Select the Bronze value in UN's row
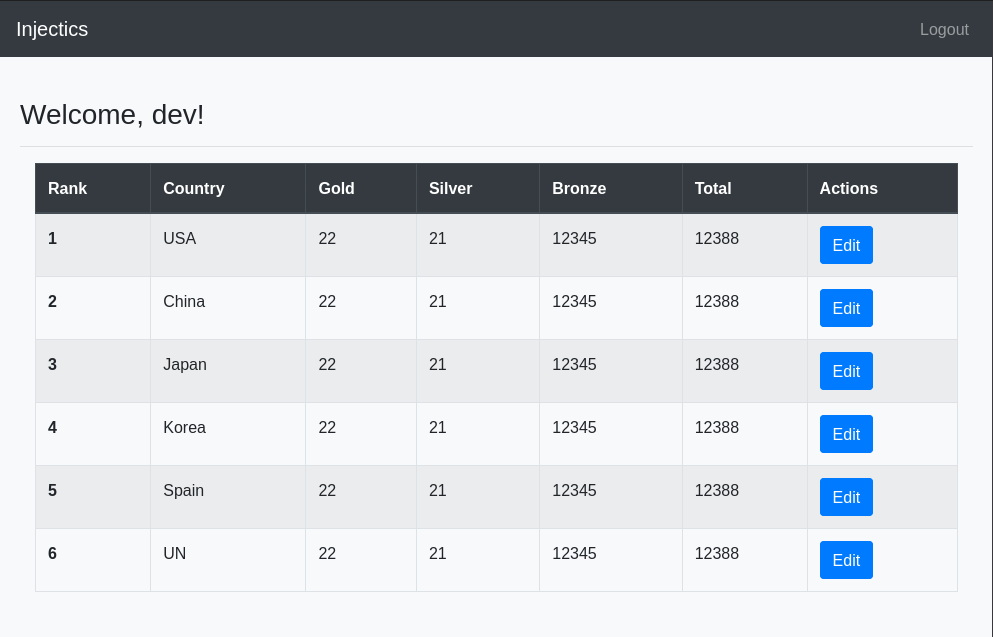The image size is (993, 637). (x=574, y=554)
